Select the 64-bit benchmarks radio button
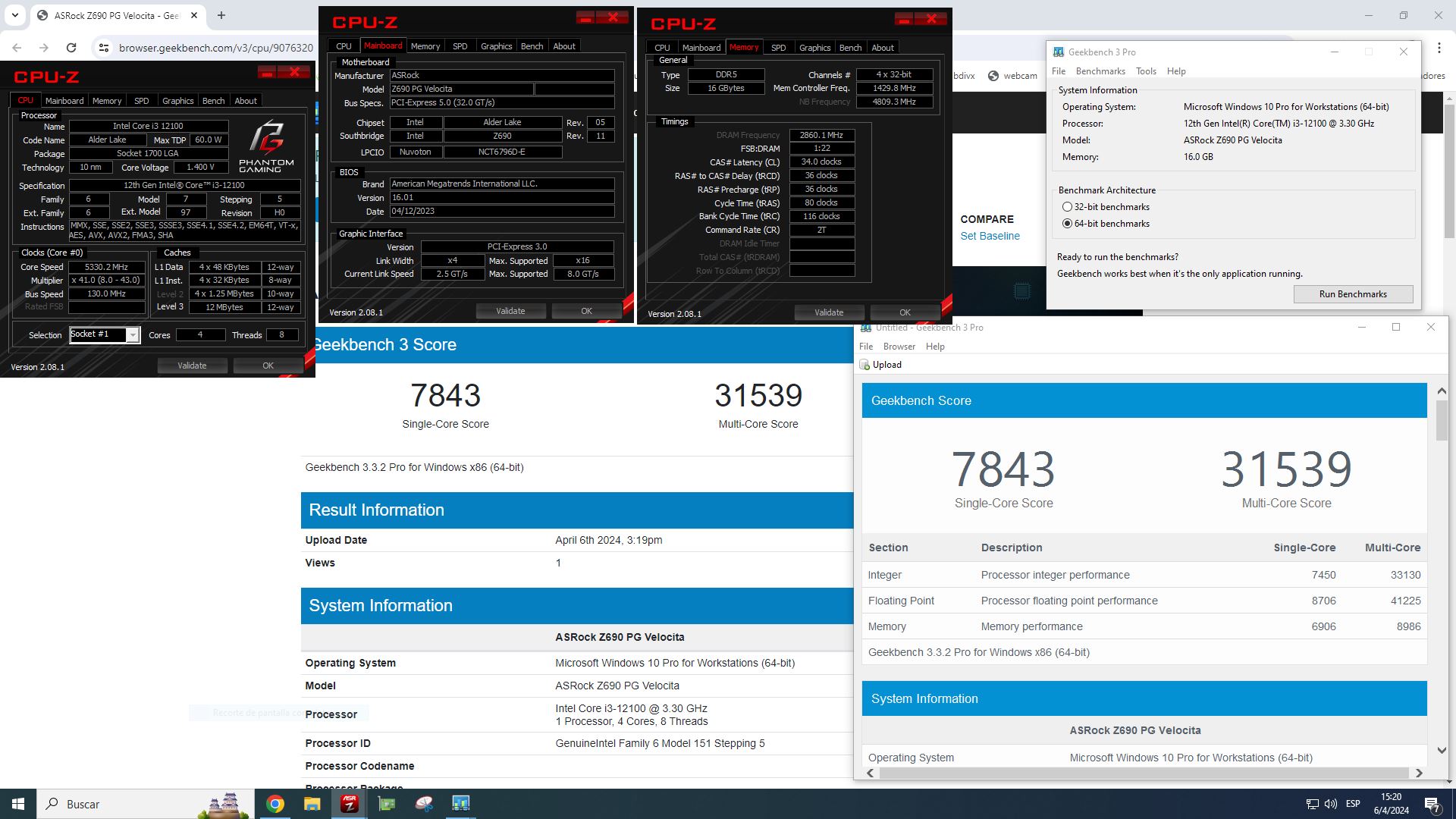Screen dimensions: 1456x819 (1067, 224)
